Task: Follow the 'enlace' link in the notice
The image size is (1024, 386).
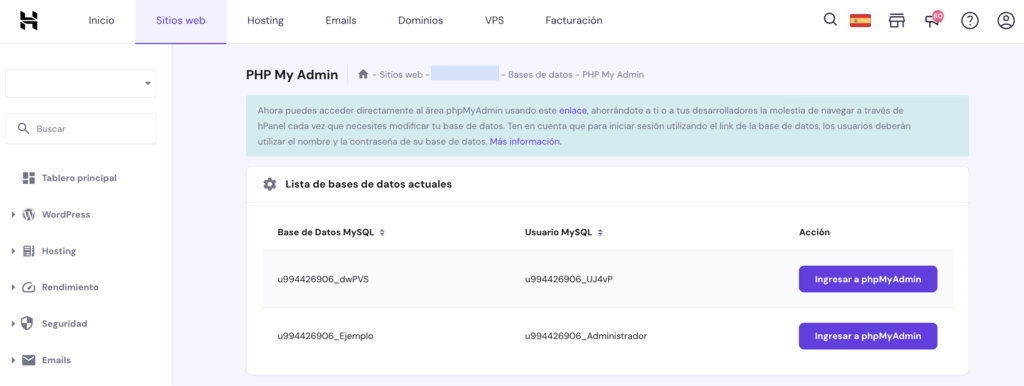Action: point(573,110)
